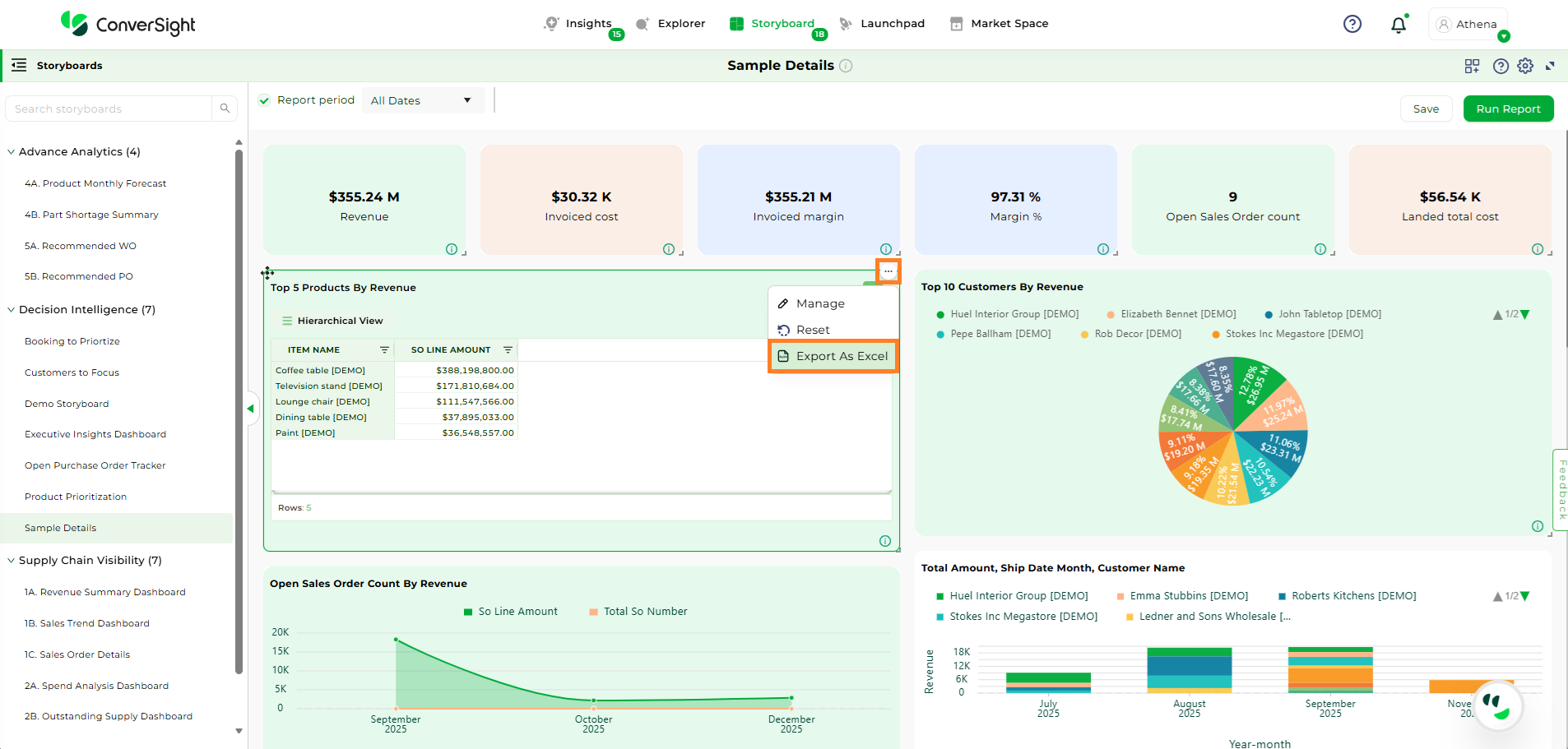Collapse the Advance Analytics group
1568x749 pixels.
pyautogui.click(x=12, y=152)
